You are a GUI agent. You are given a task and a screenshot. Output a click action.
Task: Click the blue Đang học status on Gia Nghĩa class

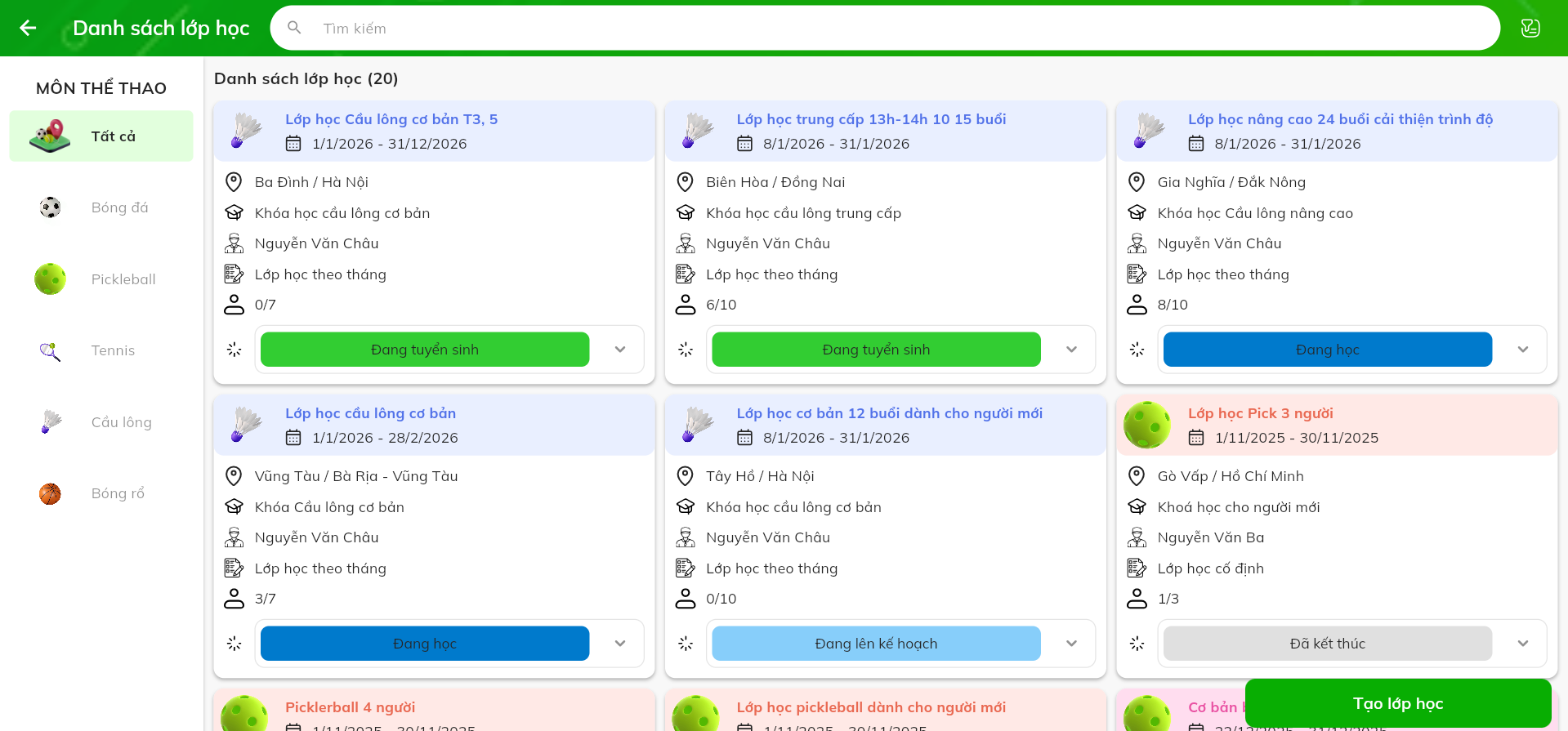1327,350
